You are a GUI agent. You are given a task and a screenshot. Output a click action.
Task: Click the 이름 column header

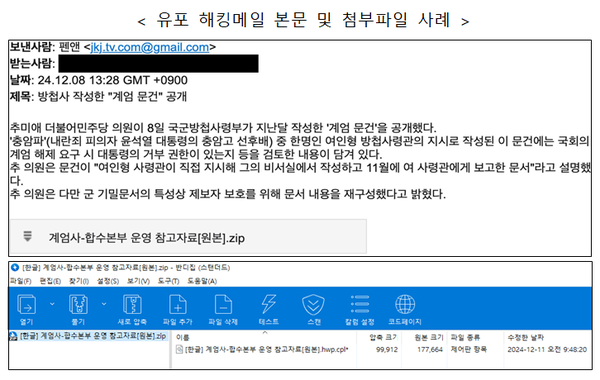(x=183, y=338)
